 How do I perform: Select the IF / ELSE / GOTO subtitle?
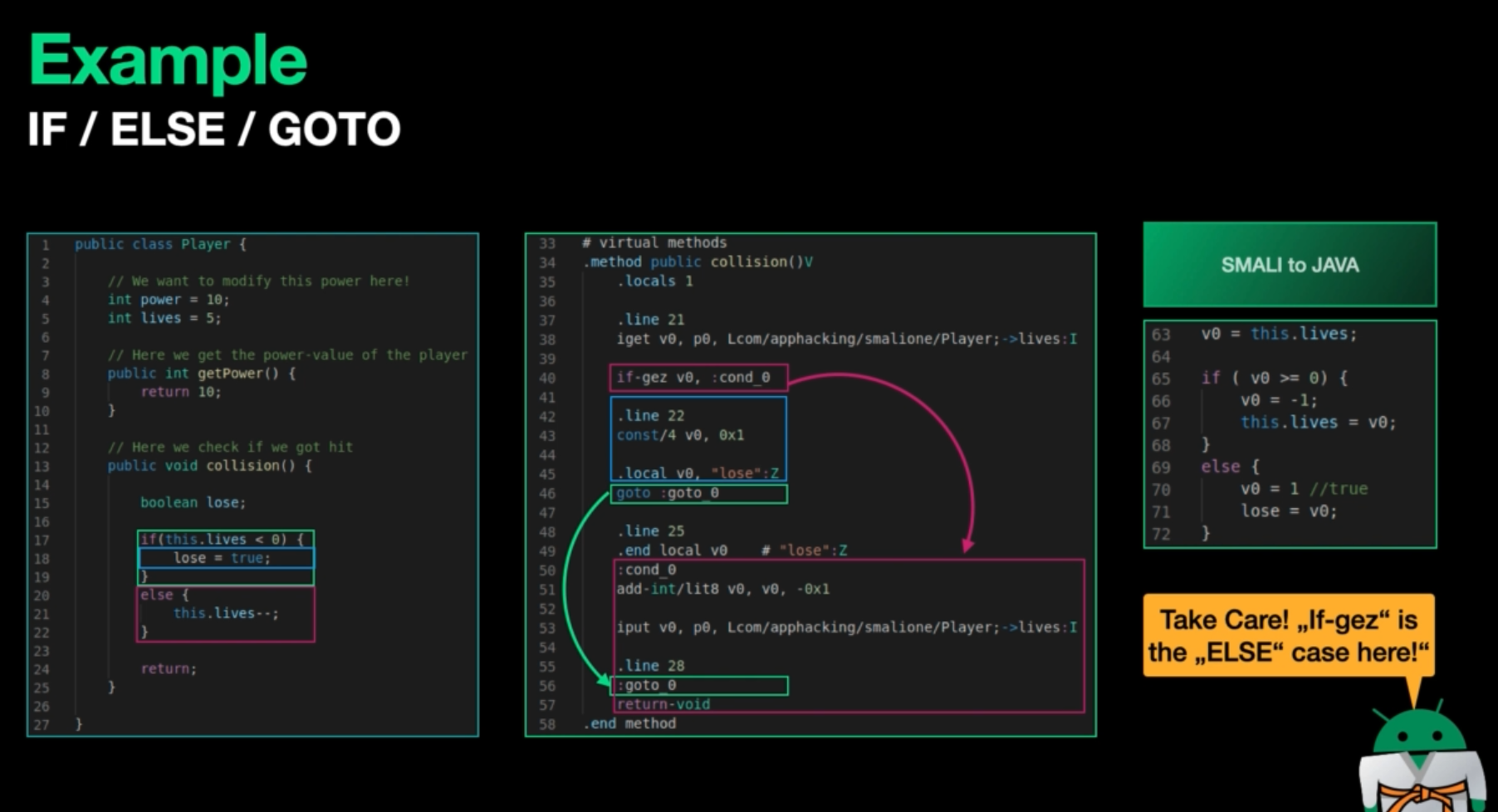click(213, 130)
